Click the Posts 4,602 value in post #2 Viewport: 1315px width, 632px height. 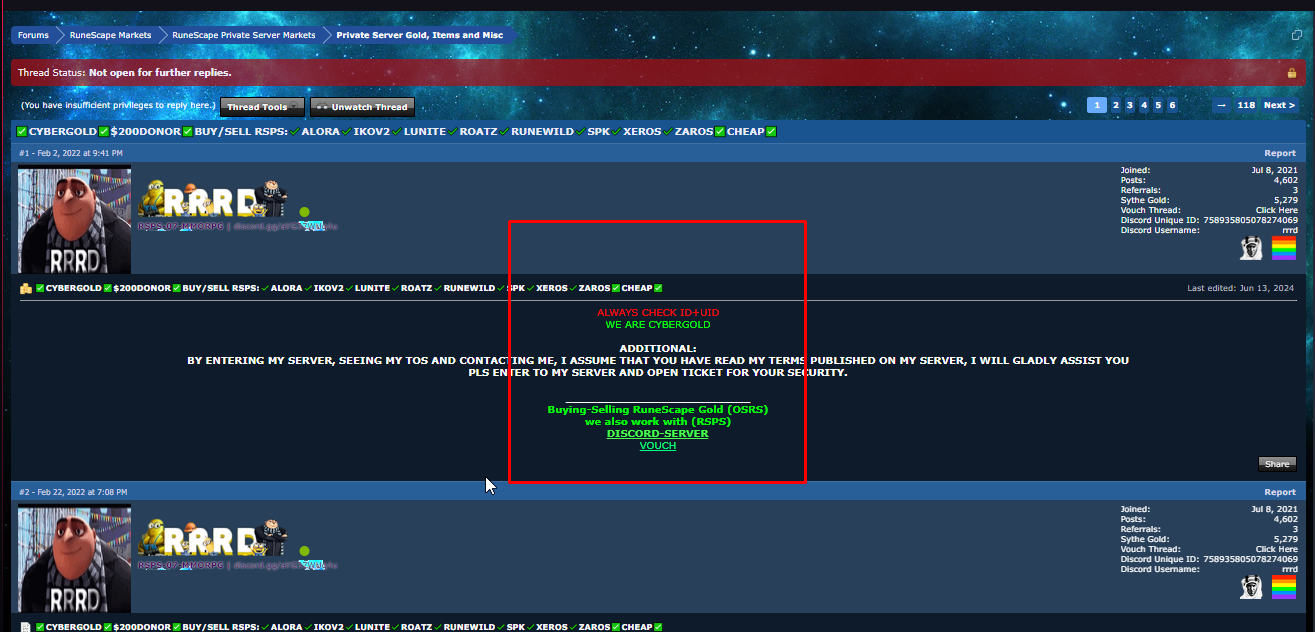tap(1285, 519)
